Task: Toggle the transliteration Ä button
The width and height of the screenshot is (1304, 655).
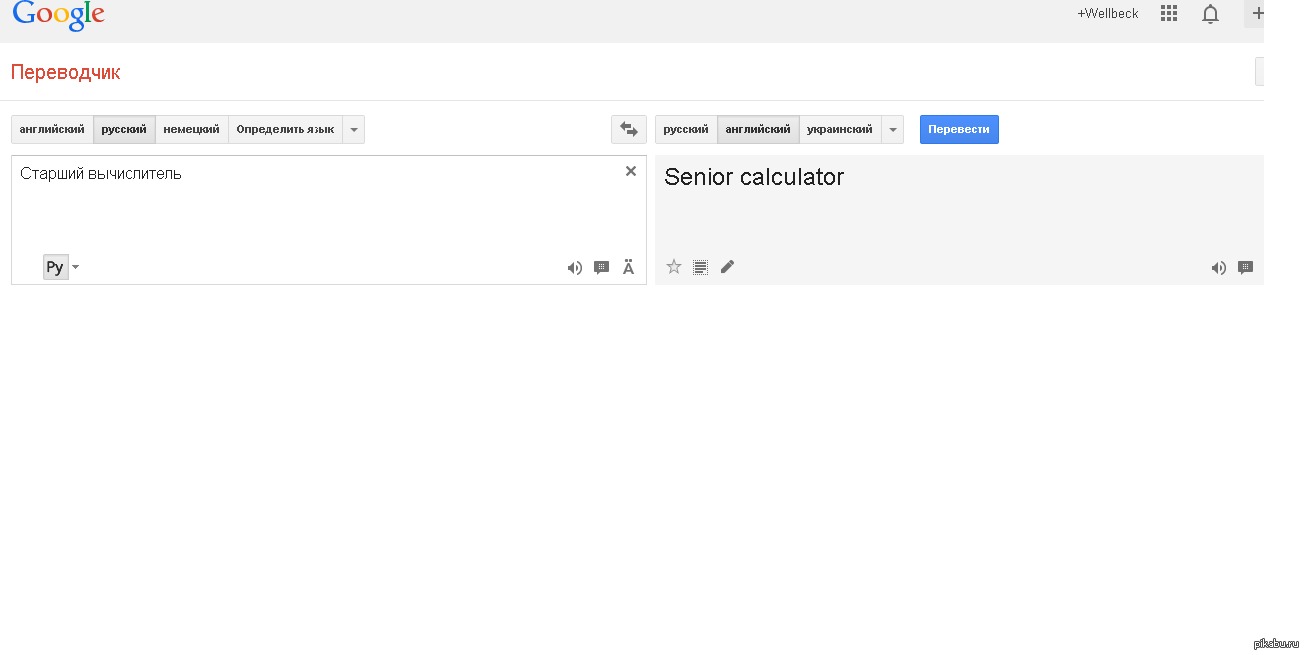Action: tap(628, 268)
